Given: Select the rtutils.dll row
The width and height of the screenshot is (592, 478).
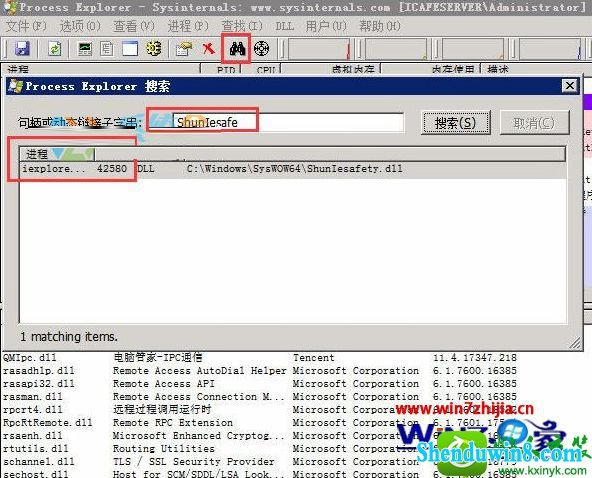Looking at the screenshot, I should 260,449.
